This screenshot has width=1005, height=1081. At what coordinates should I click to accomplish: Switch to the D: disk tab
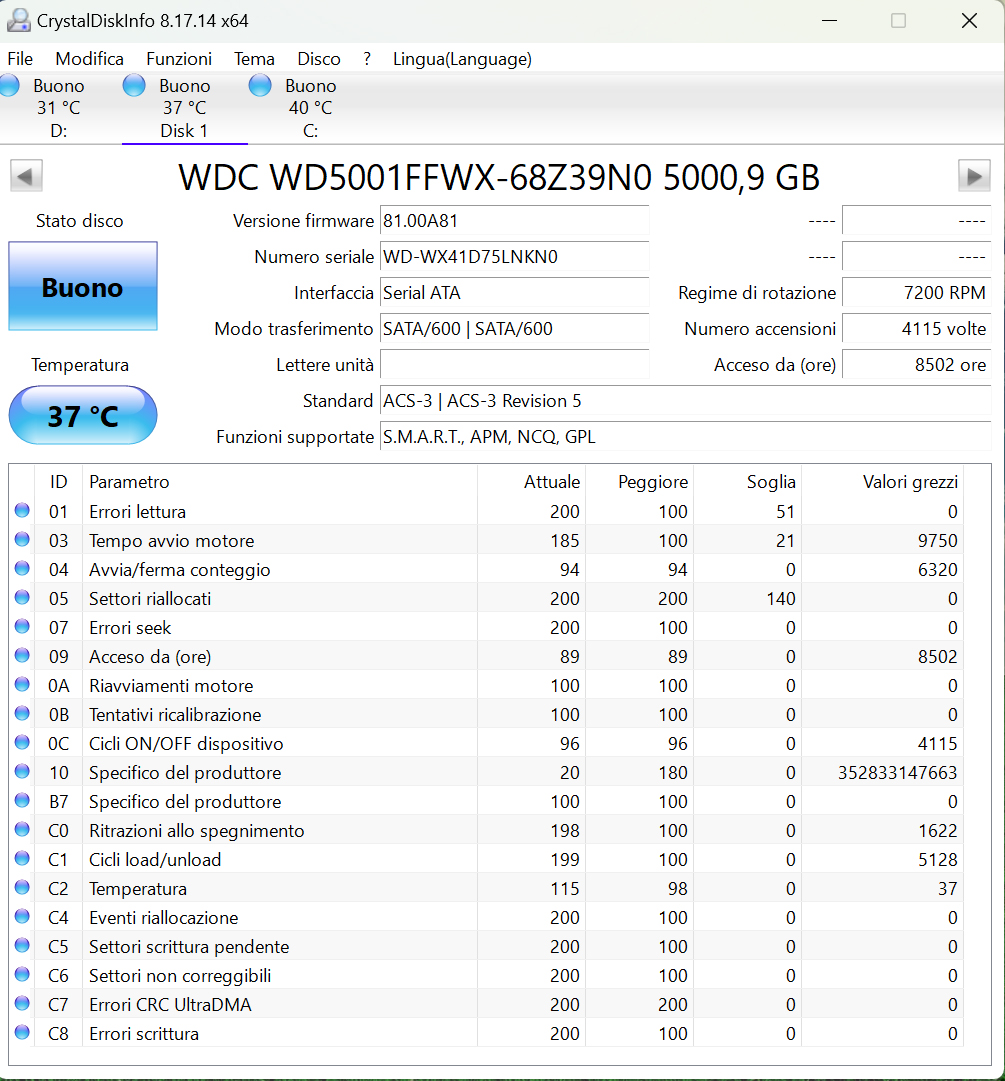59,108
